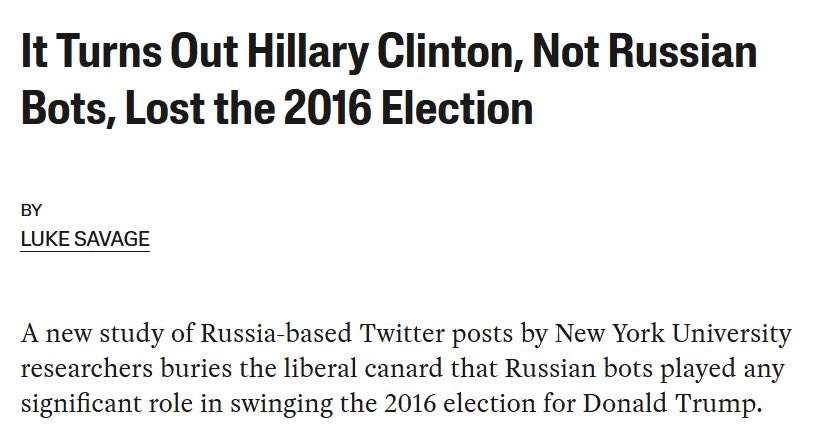Click the word 'Twitter' in the summary
Image resolution: width=839 pixels, height=445 pixels.
(402, 333)
